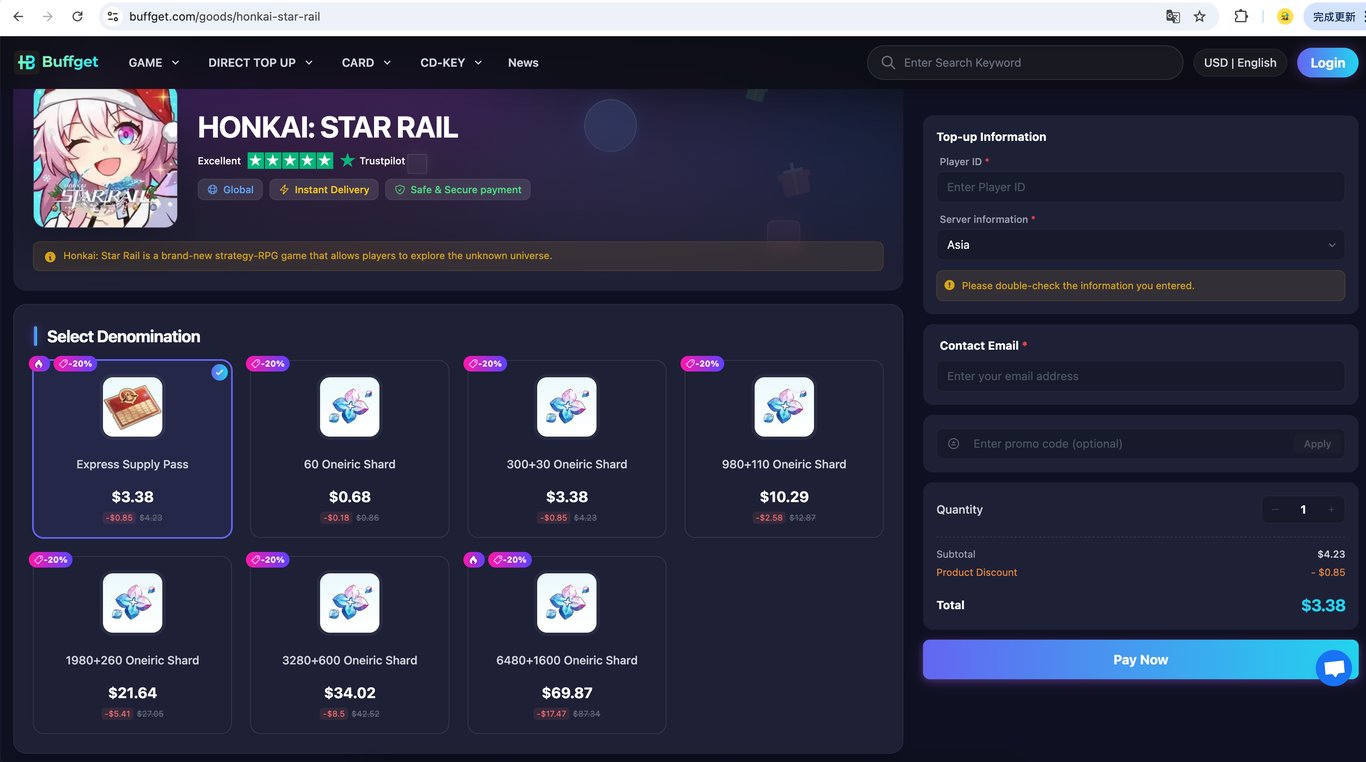The image size is (1366, 762).
Task: Click the Express Supply Pass item icon
Action: click(132, 407)
